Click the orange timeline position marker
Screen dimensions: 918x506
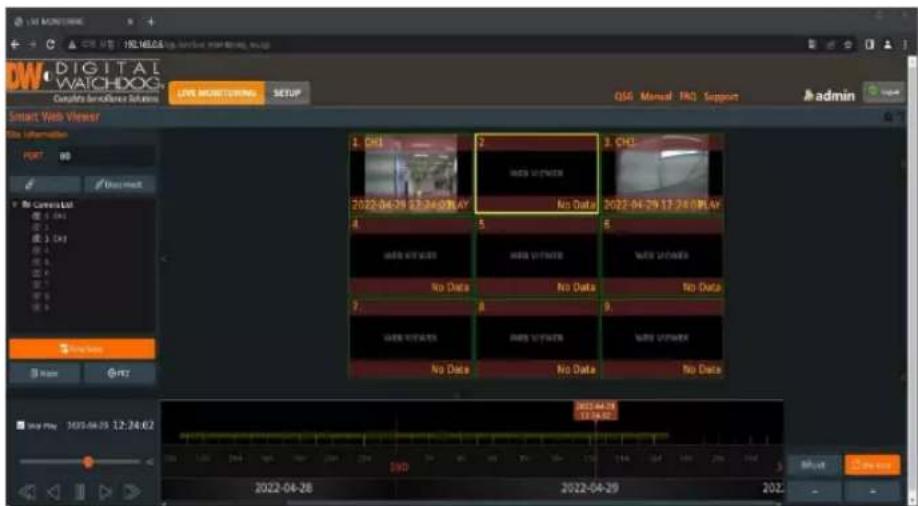pyautogui.click(x=595, y=411)
